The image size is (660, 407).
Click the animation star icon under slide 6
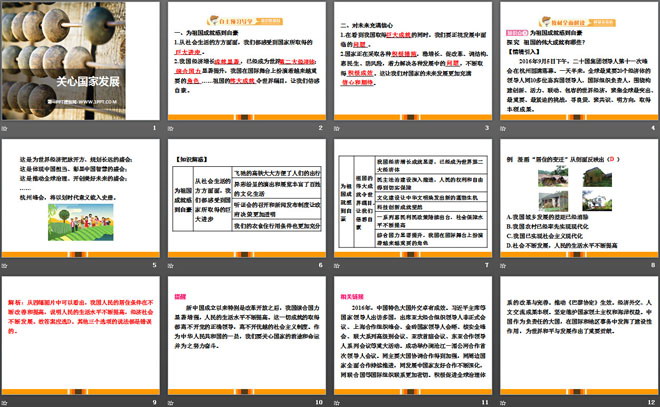pos(170,266)
